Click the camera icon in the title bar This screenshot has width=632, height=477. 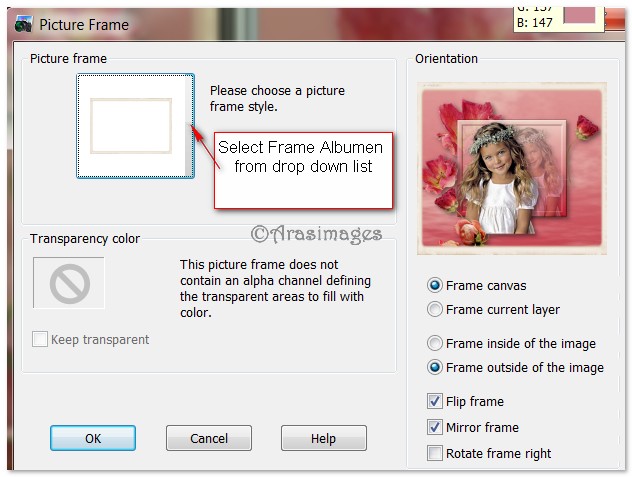[x=22, y=22]
